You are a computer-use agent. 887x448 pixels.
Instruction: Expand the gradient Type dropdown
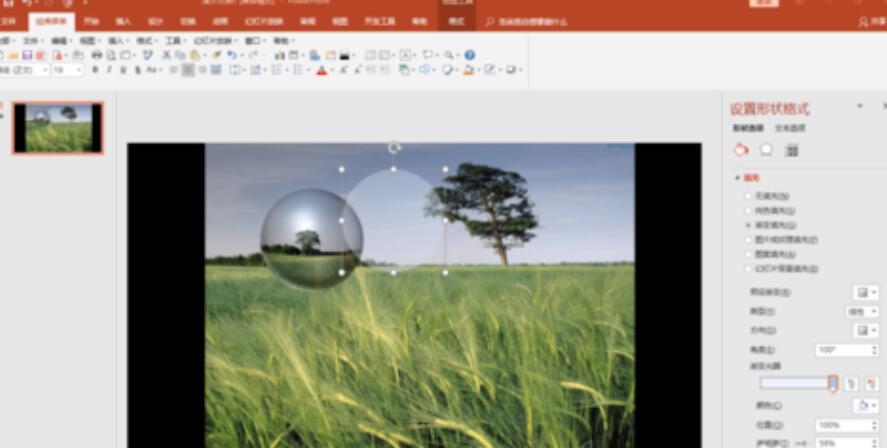click(x=862, y=311)
